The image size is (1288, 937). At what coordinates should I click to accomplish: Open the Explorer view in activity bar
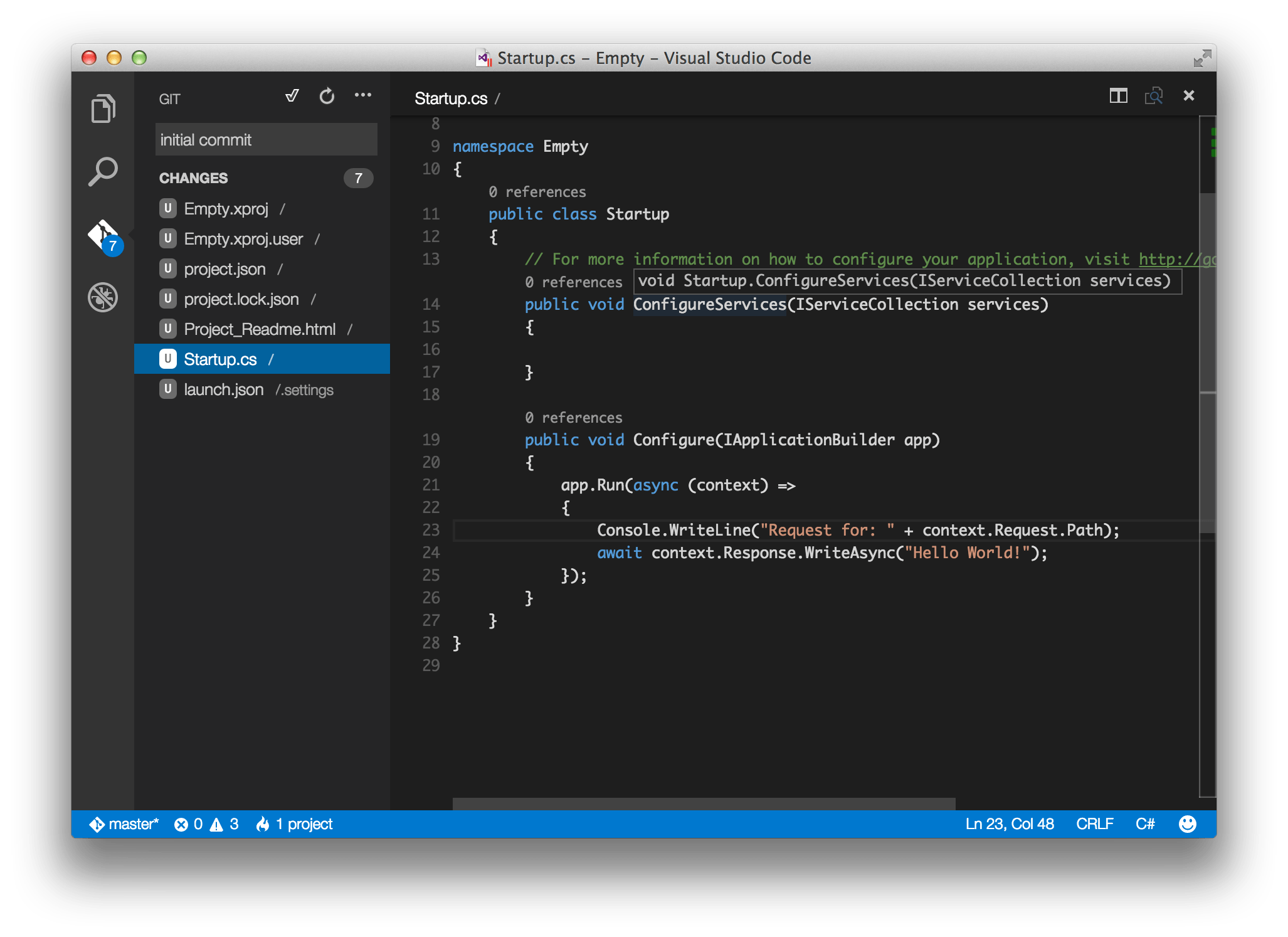point(103,109)
